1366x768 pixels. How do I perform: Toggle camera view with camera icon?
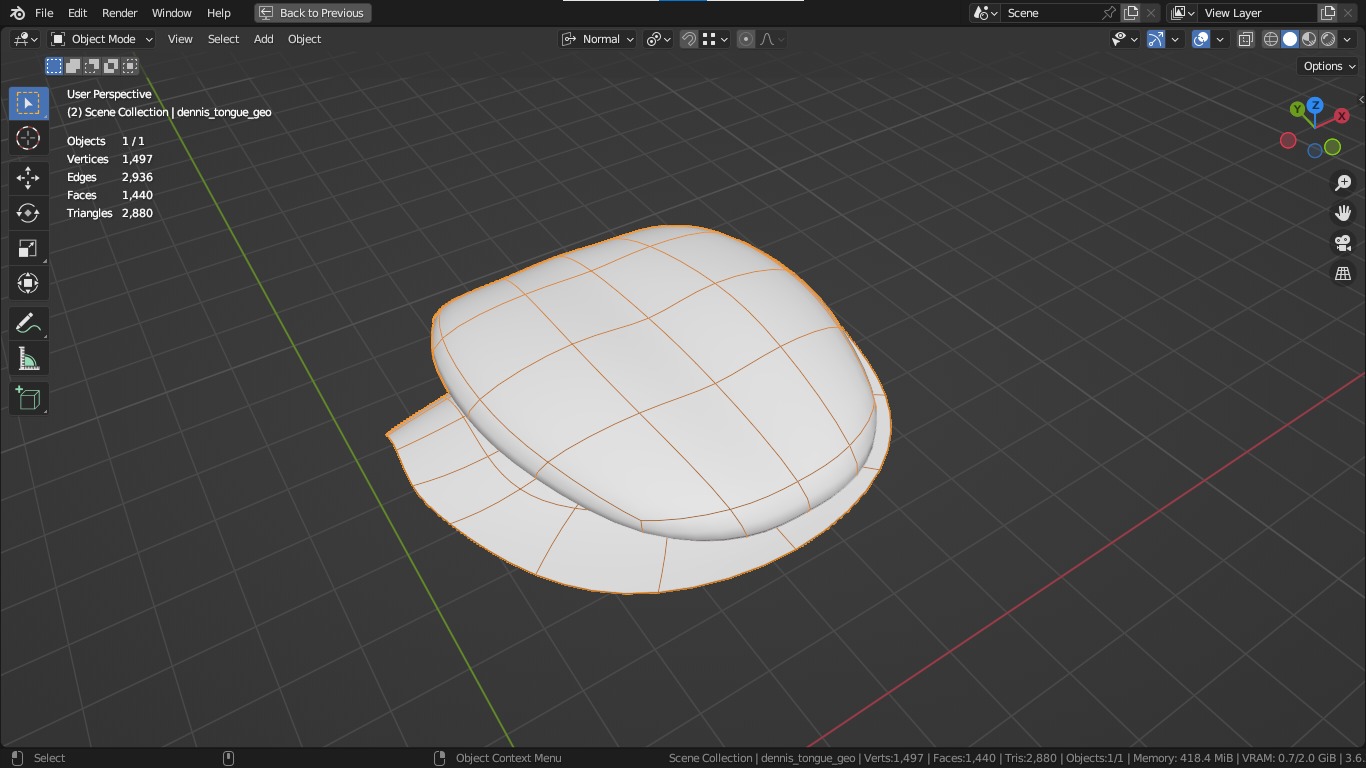[1343, 243]
